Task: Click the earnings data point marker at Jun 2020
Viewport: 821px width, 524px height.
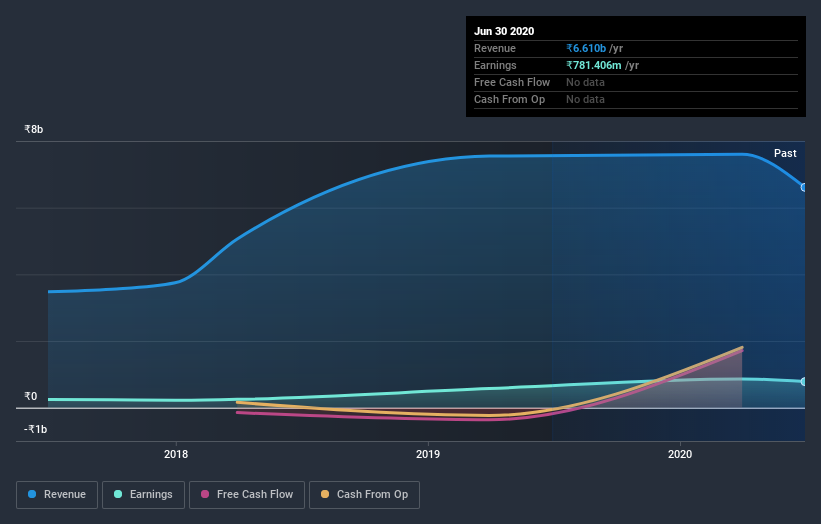Action: 804,382
